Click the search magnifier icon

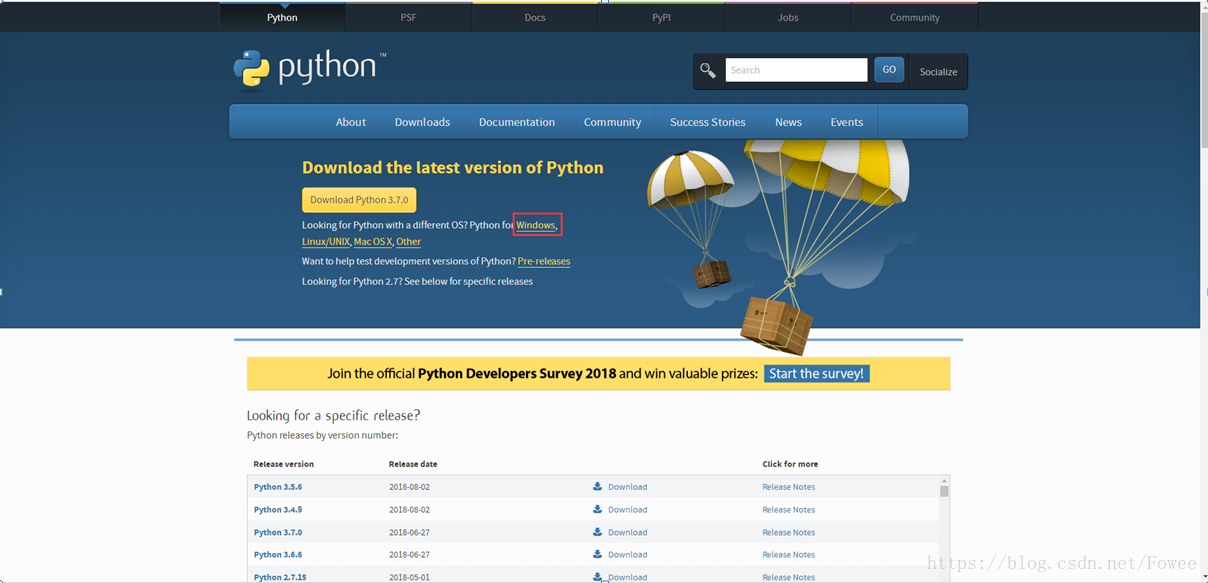coord(708,70)
